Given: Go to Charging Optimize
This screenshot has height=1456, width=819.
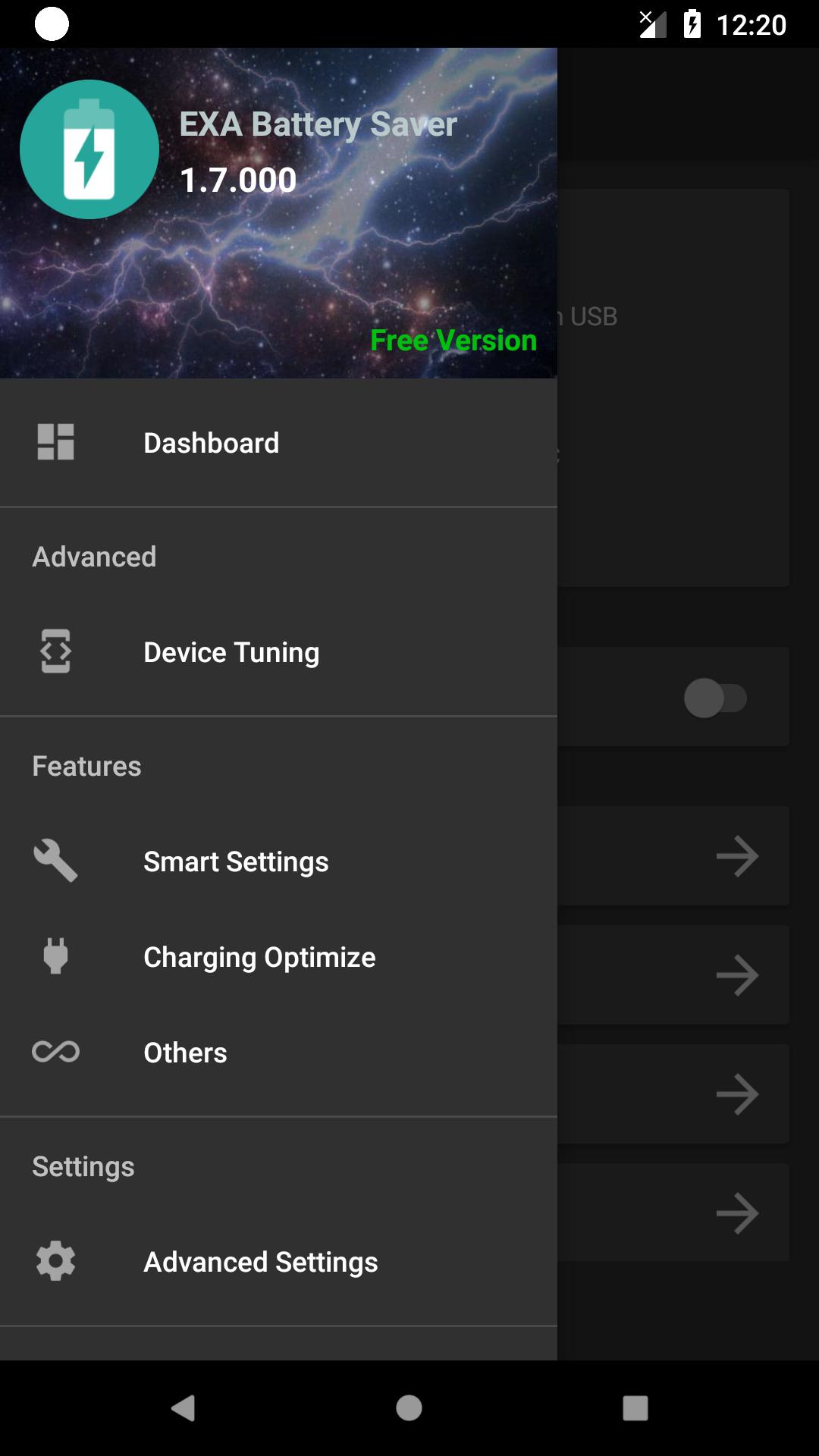Looking at the screenshot, I should point(278,957).
